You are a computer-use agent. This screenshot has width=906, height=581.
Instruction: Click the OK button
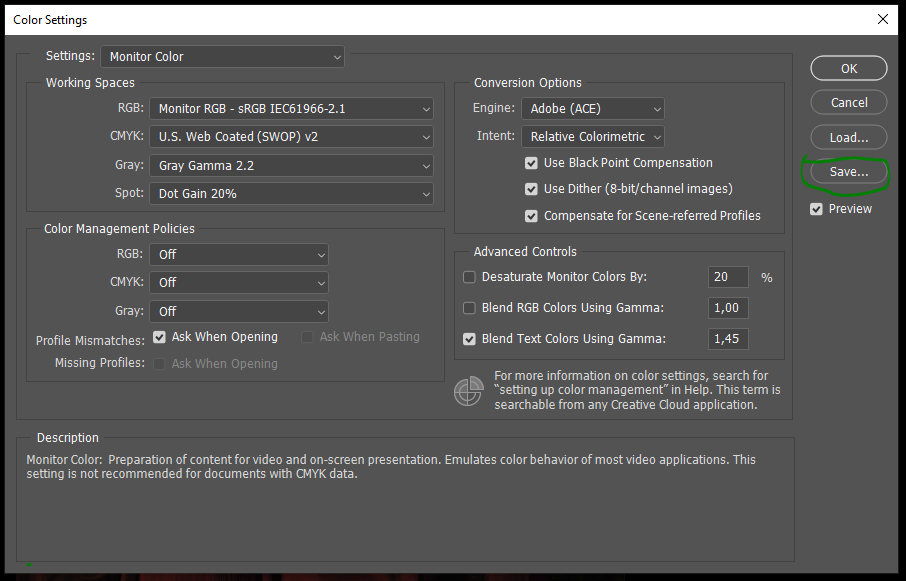[x=848, y=69]
